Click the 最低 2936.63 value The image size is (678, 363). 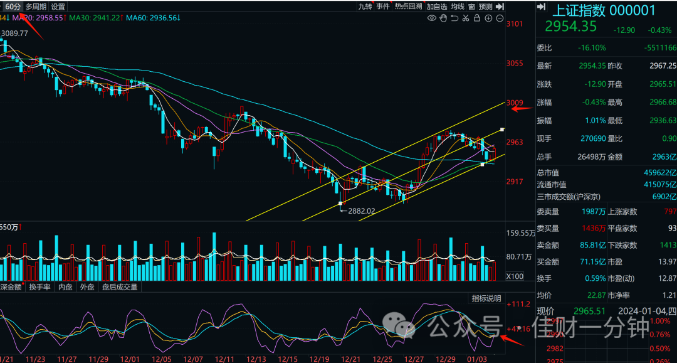662,120
